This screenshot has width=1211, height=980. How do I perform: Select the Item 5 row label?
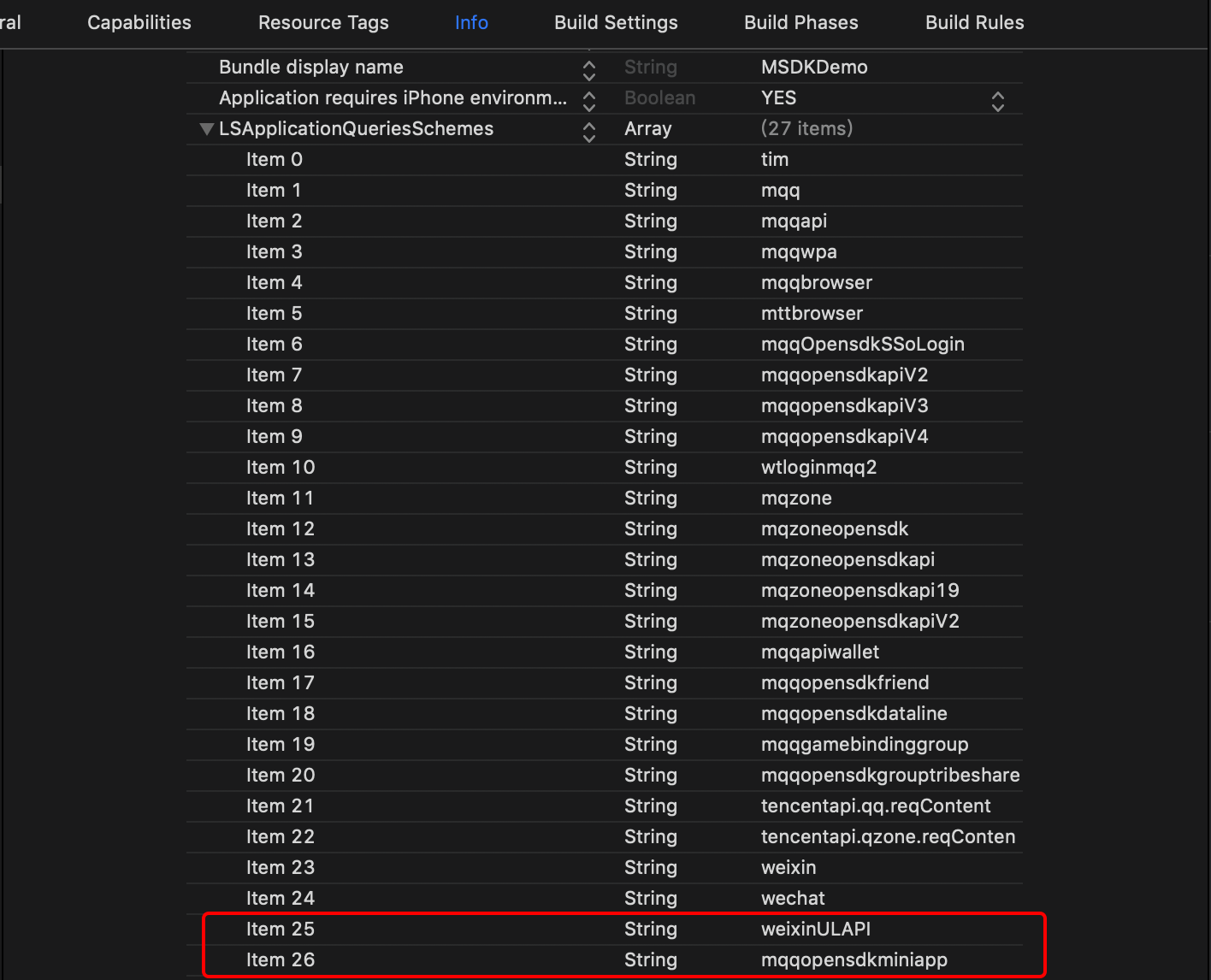275,314
